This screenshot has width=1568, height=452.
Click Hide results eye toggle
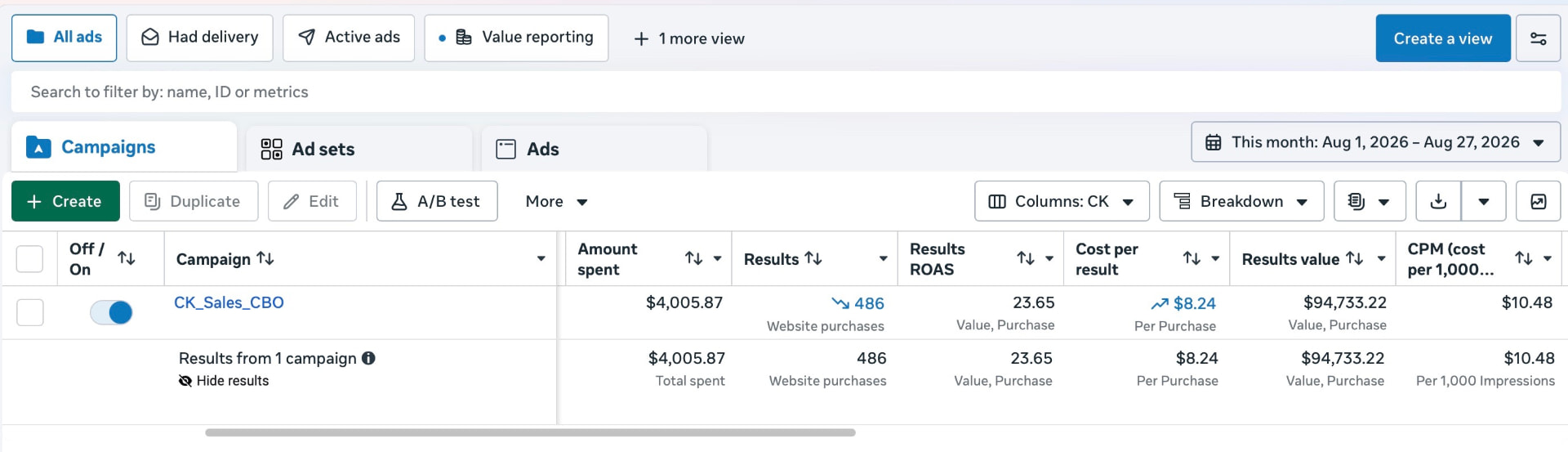coord(224,381)
